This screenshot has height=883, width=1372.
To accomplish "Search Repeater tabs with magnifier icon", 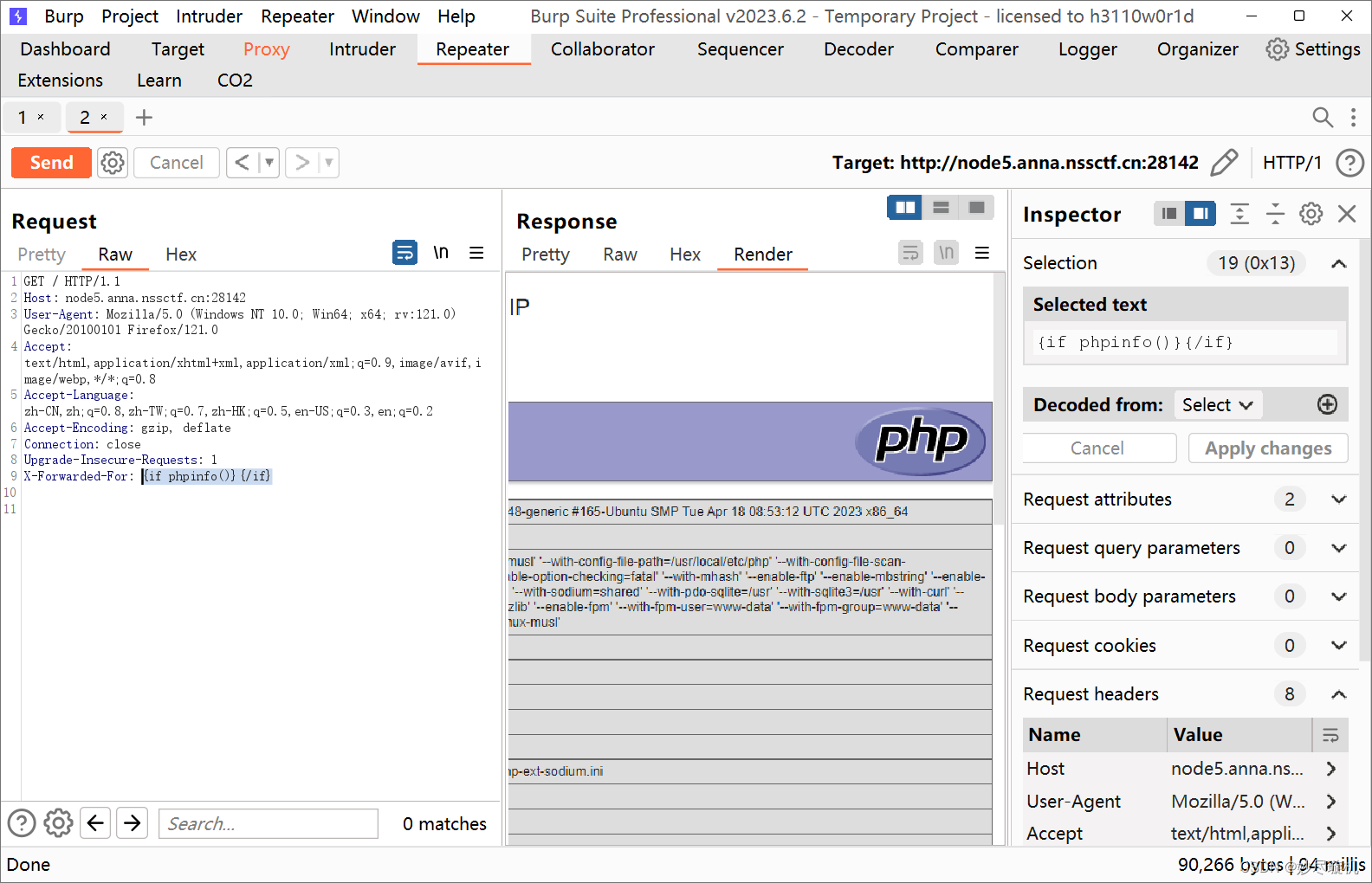I will (1323, 118).
